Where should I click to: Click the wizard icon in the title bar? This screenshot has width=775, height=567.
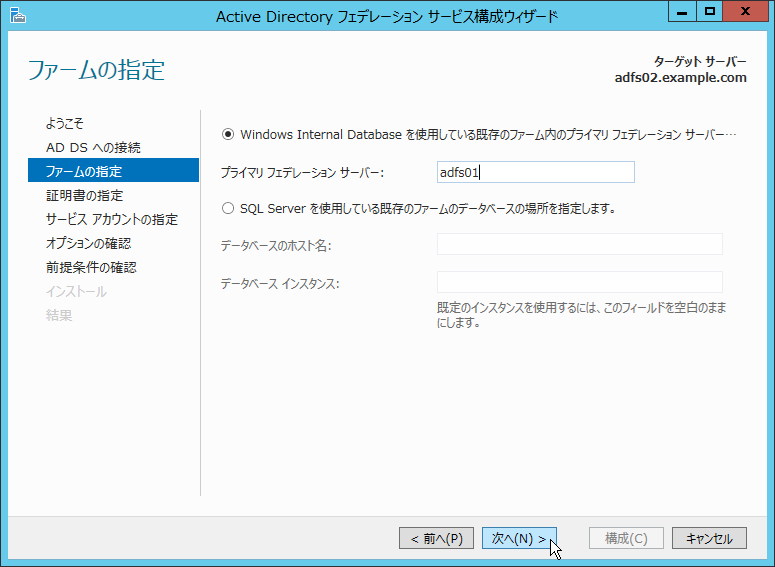pyautogui.click(x=18, y=16)
